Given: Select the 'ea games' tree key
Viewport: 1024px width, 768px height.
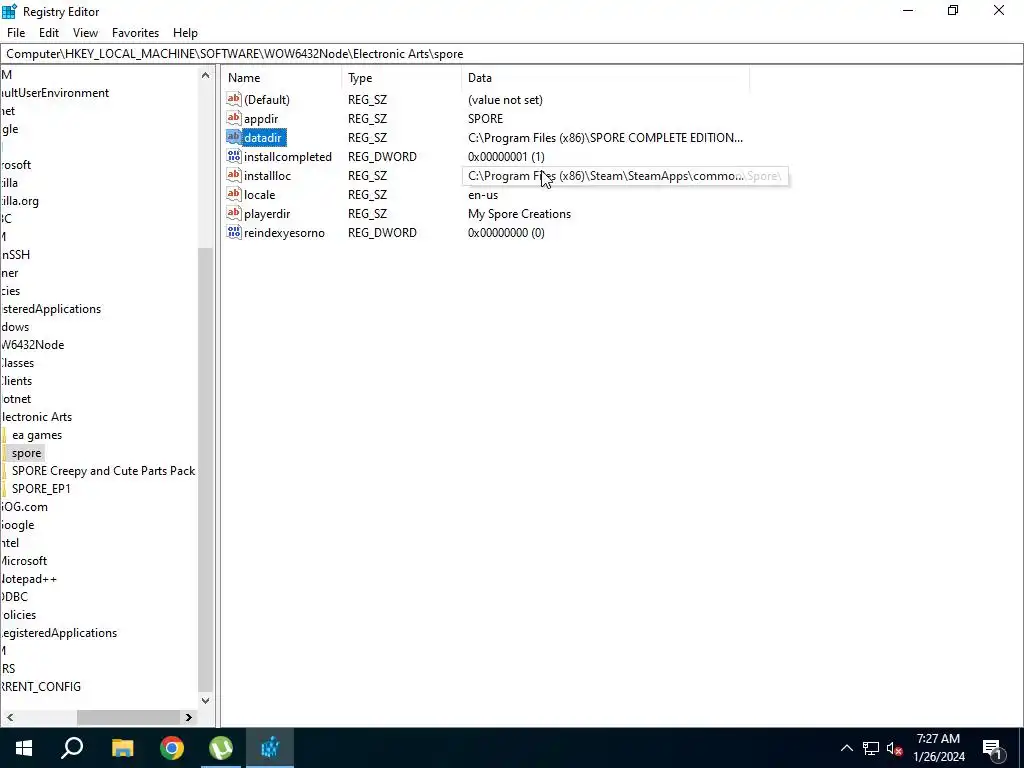Looking at the screenshot, I should click(x=37, y=435).
